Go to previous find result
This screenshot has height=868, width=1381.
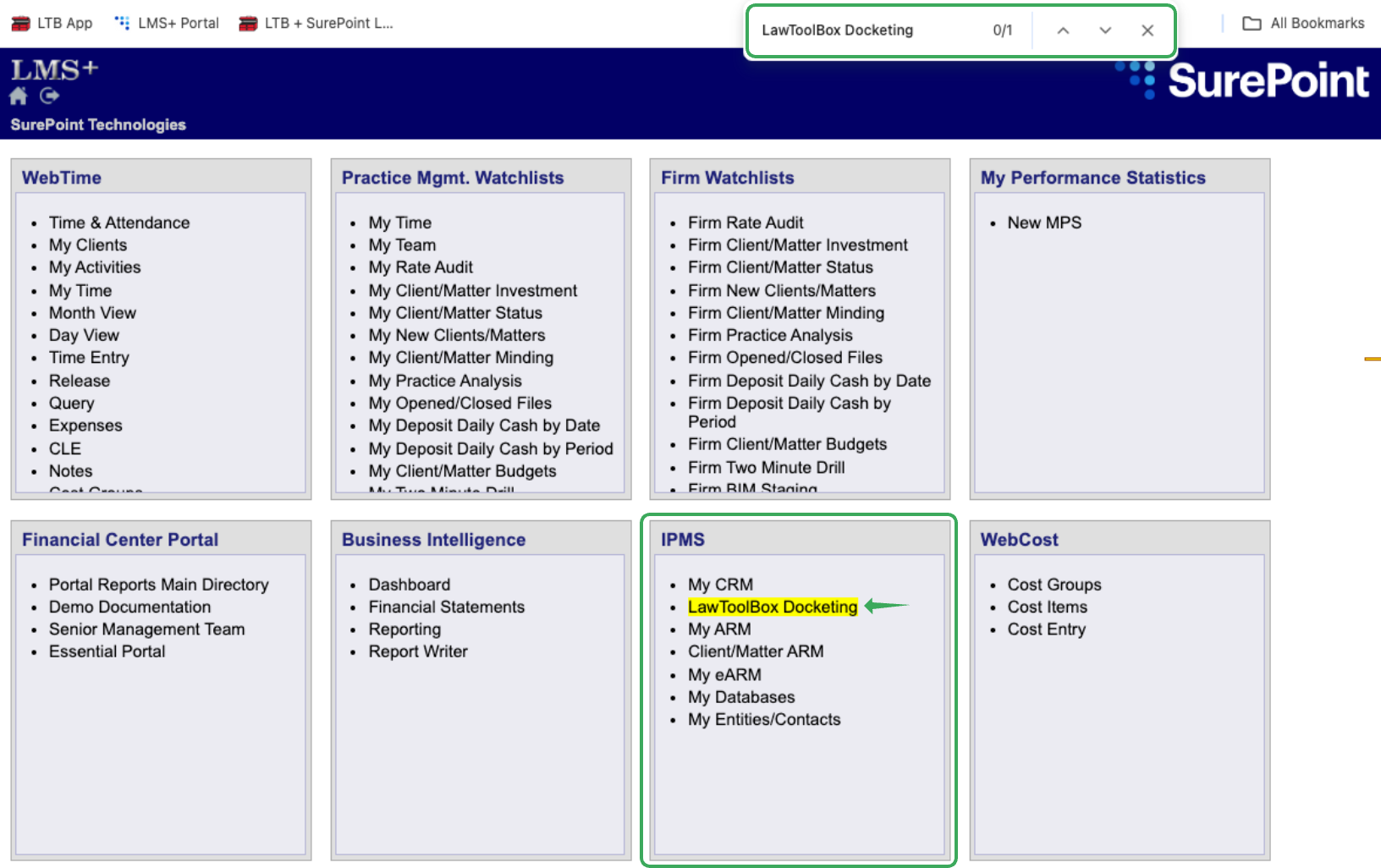pos(1063,30)
